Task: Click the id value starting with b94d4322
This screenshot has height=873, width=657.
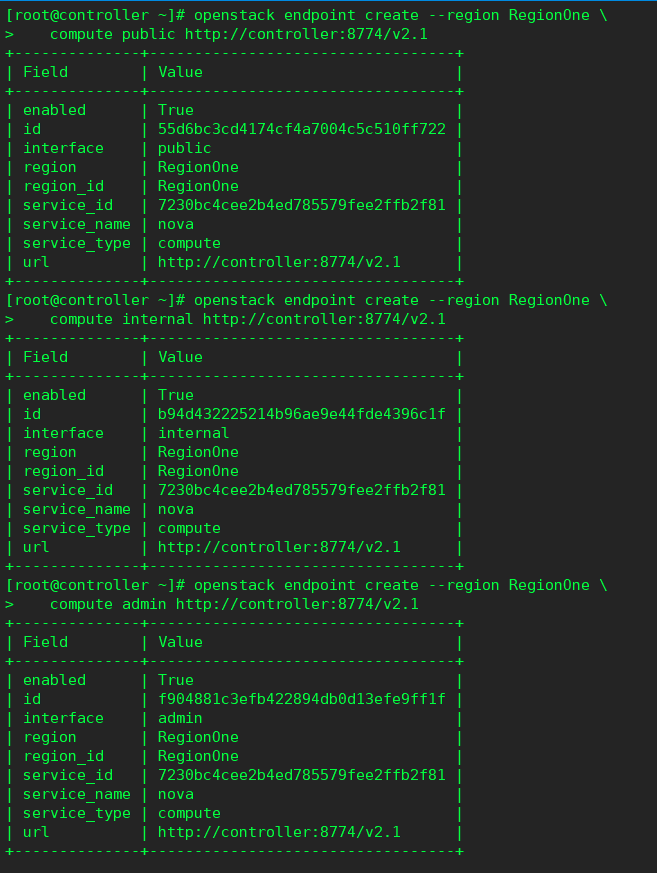Action: (301, 414)
